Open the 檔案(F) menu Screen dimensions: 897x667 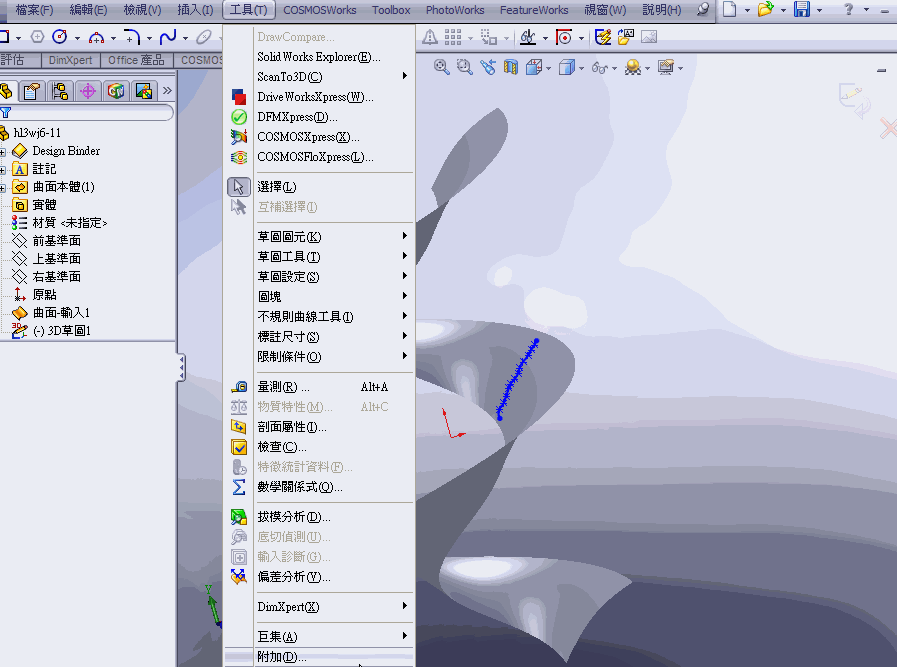pos(34,10)
